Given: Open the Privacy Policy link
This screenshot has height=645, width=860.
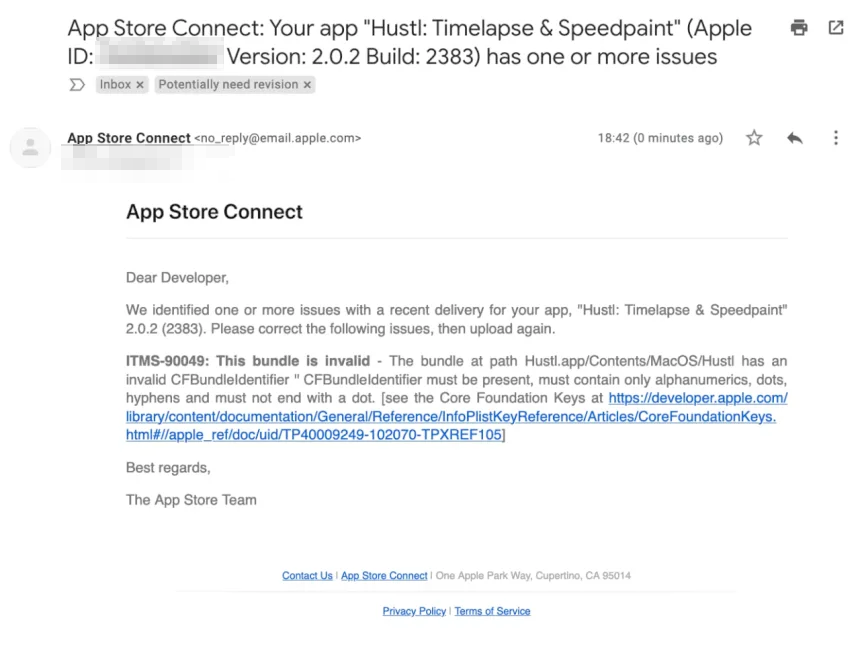Looking at the screenshot, I should pos(414,611).
